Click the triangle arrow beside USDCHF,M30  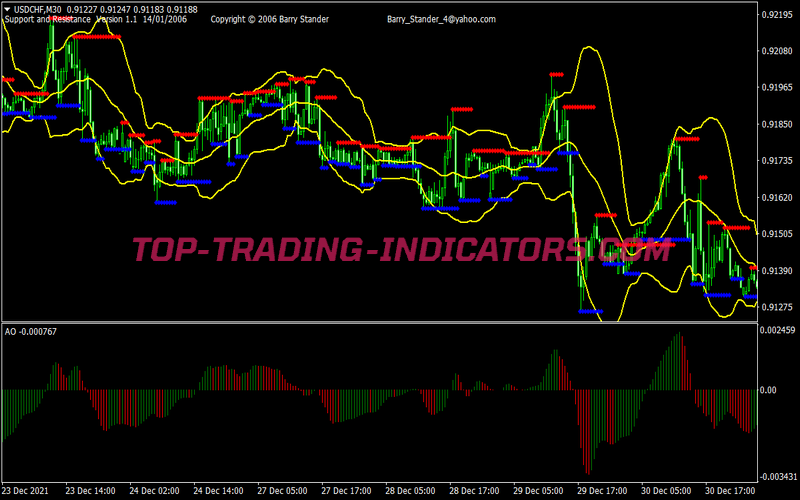(7, 9)
